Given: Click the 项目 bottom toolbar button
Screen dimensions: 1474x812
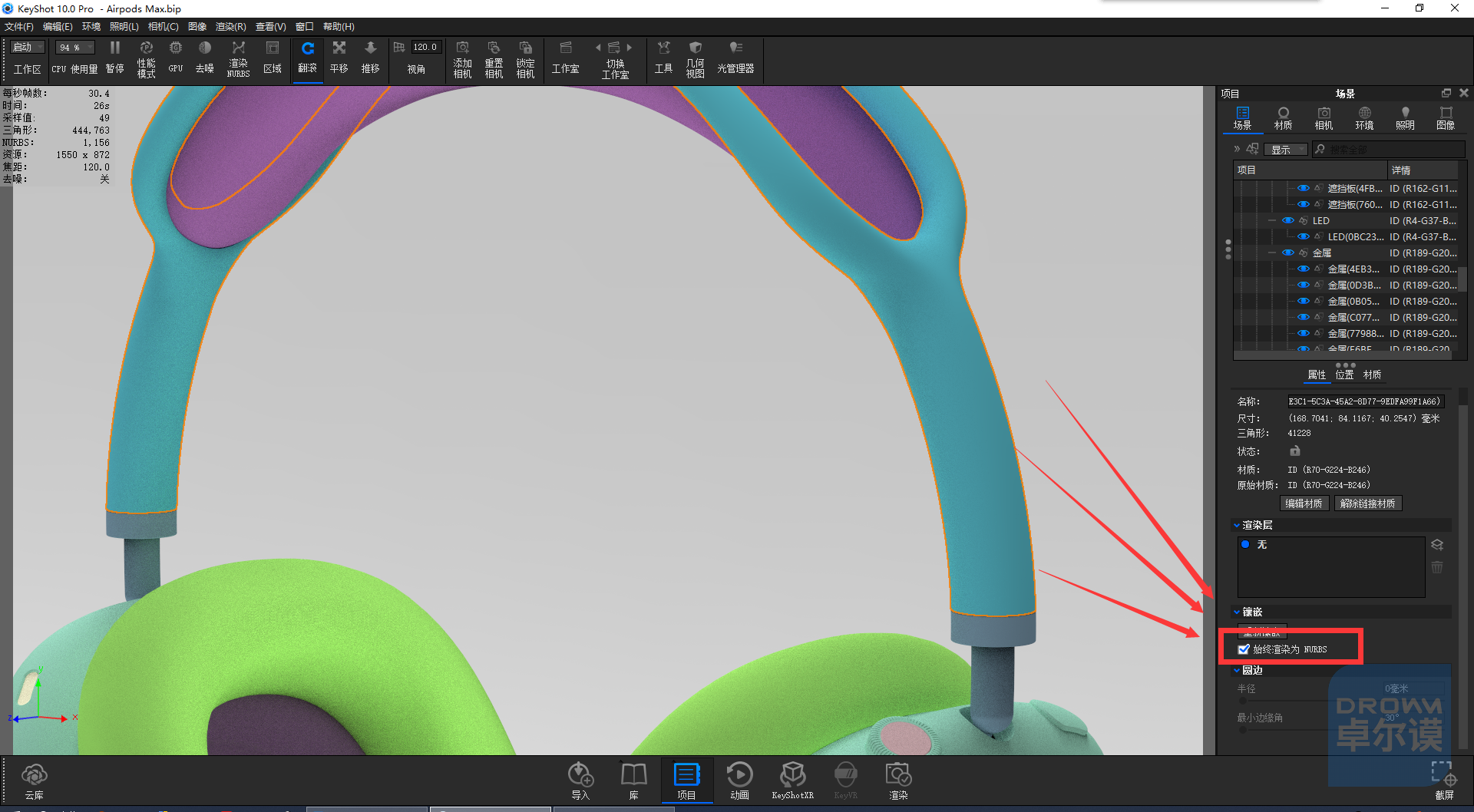Looking at the screenshot, I should (x=686, y=781).
